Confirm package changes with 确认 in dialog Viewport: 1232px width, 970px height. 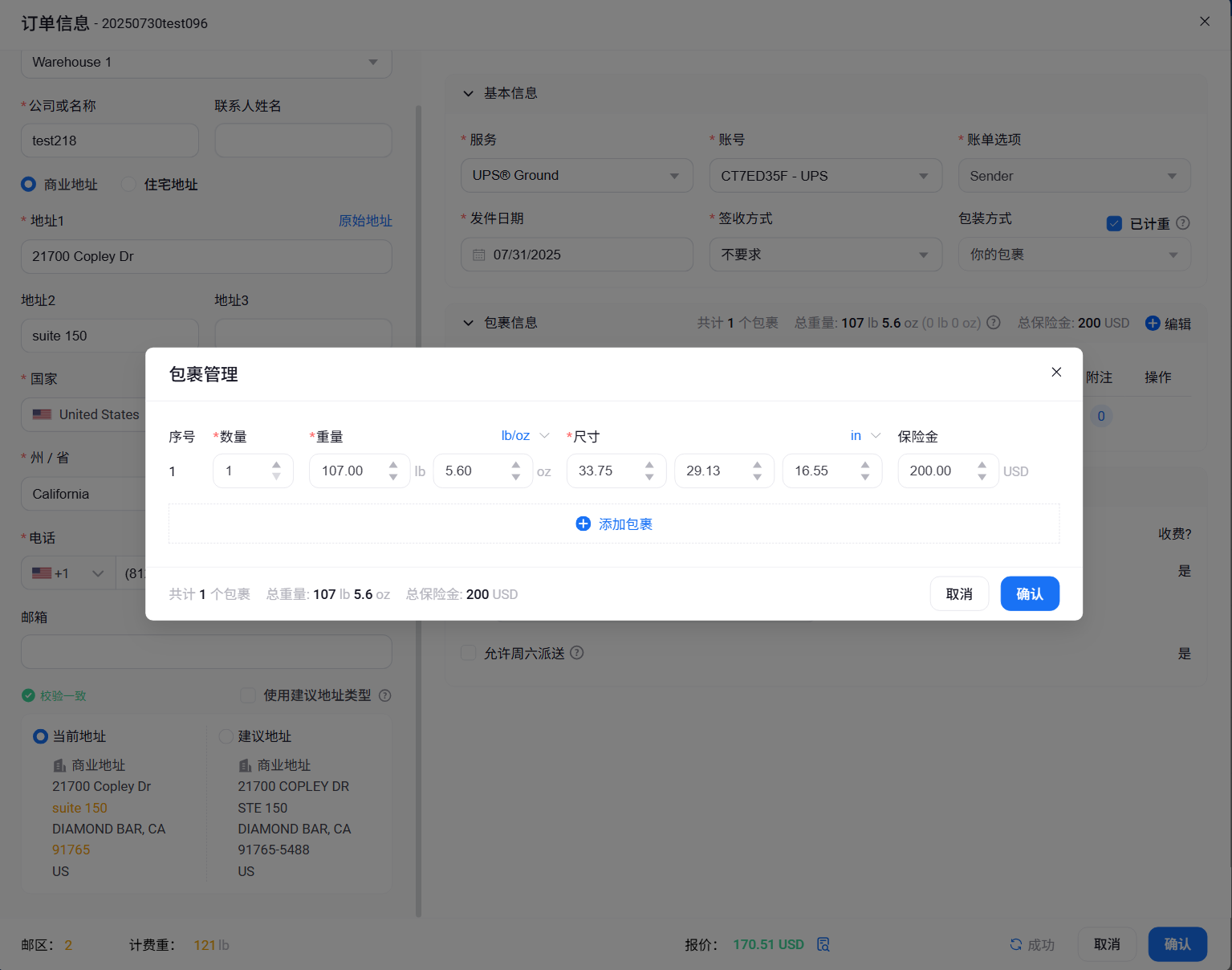point(1030,593)
